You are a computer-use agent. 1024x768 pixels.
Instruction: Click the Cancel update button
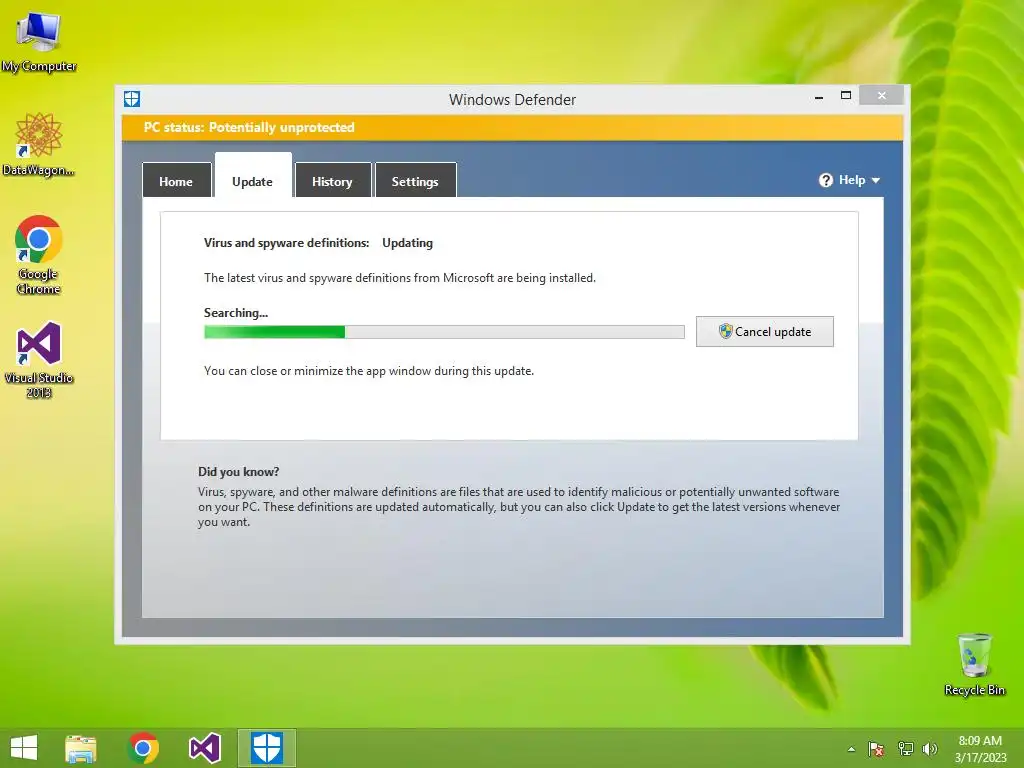click(765, 332)
